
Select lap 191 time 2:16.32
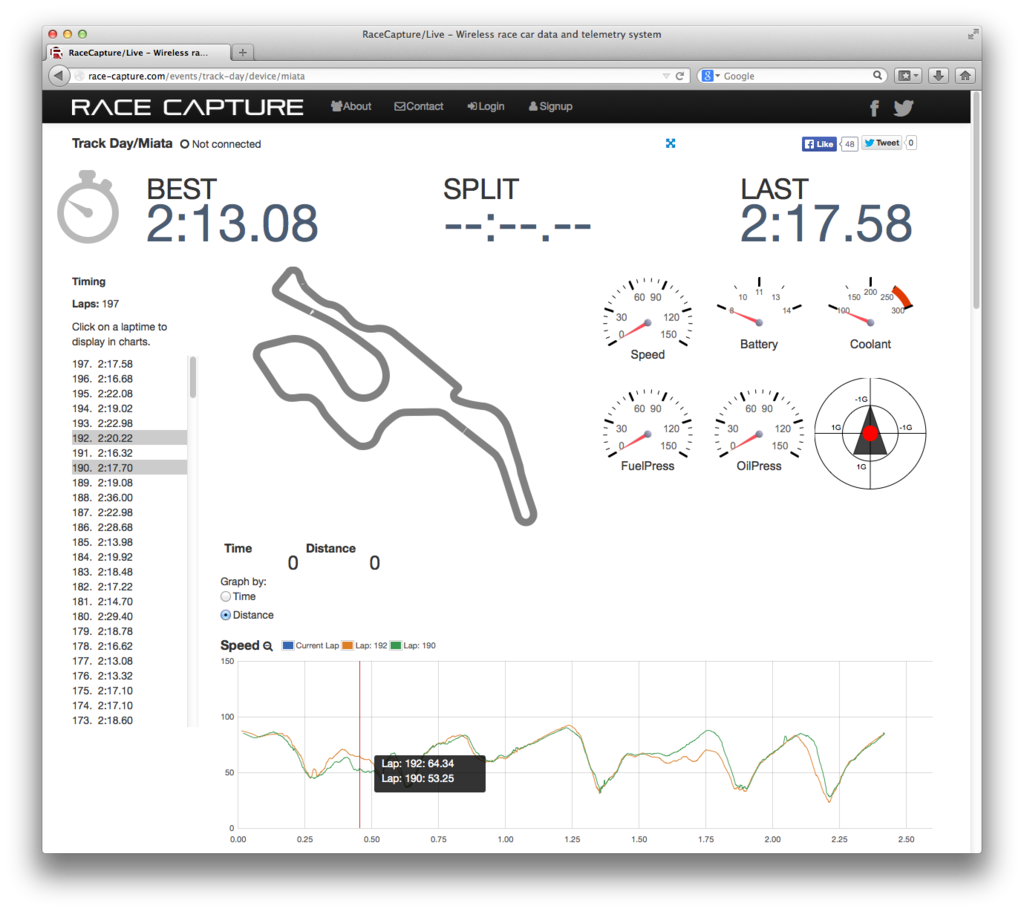(103, 453)
